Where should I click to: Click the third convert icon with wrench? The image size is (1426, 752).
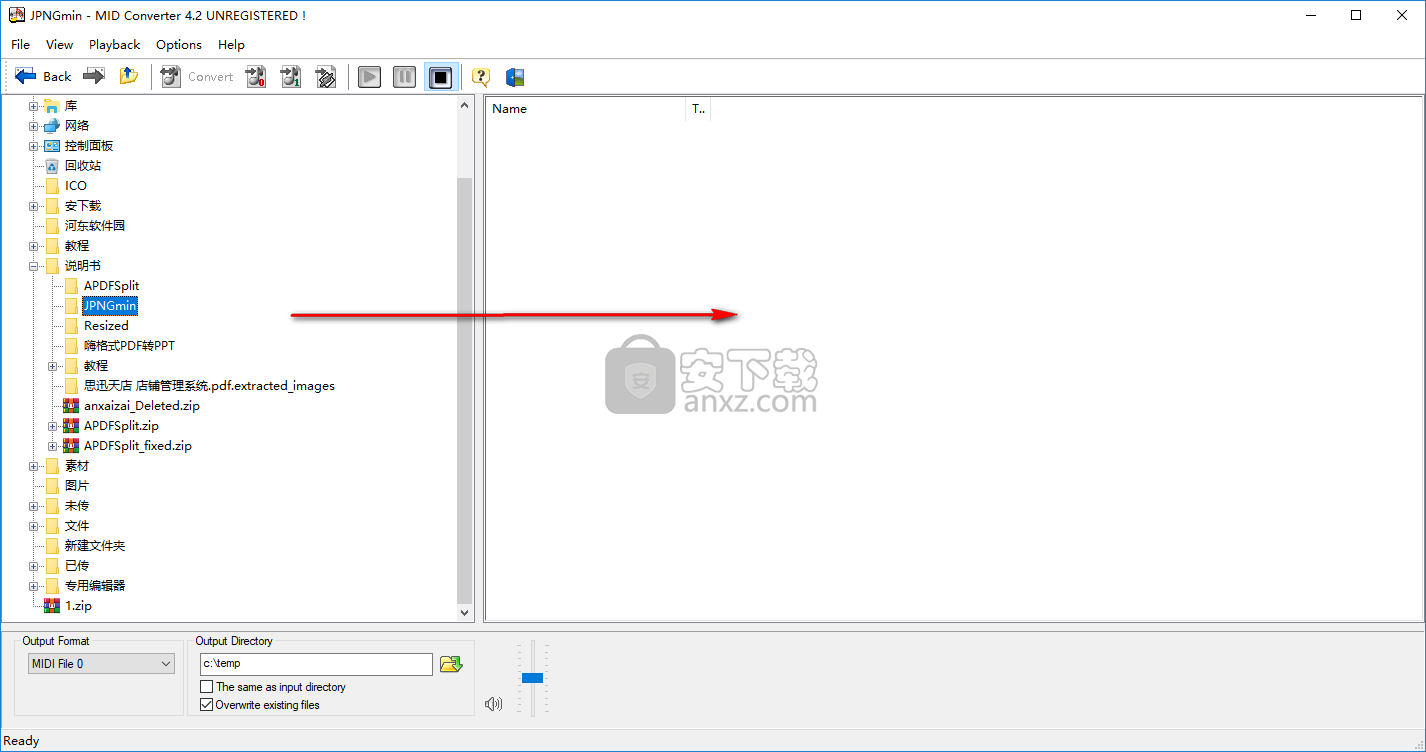point(325,77)
